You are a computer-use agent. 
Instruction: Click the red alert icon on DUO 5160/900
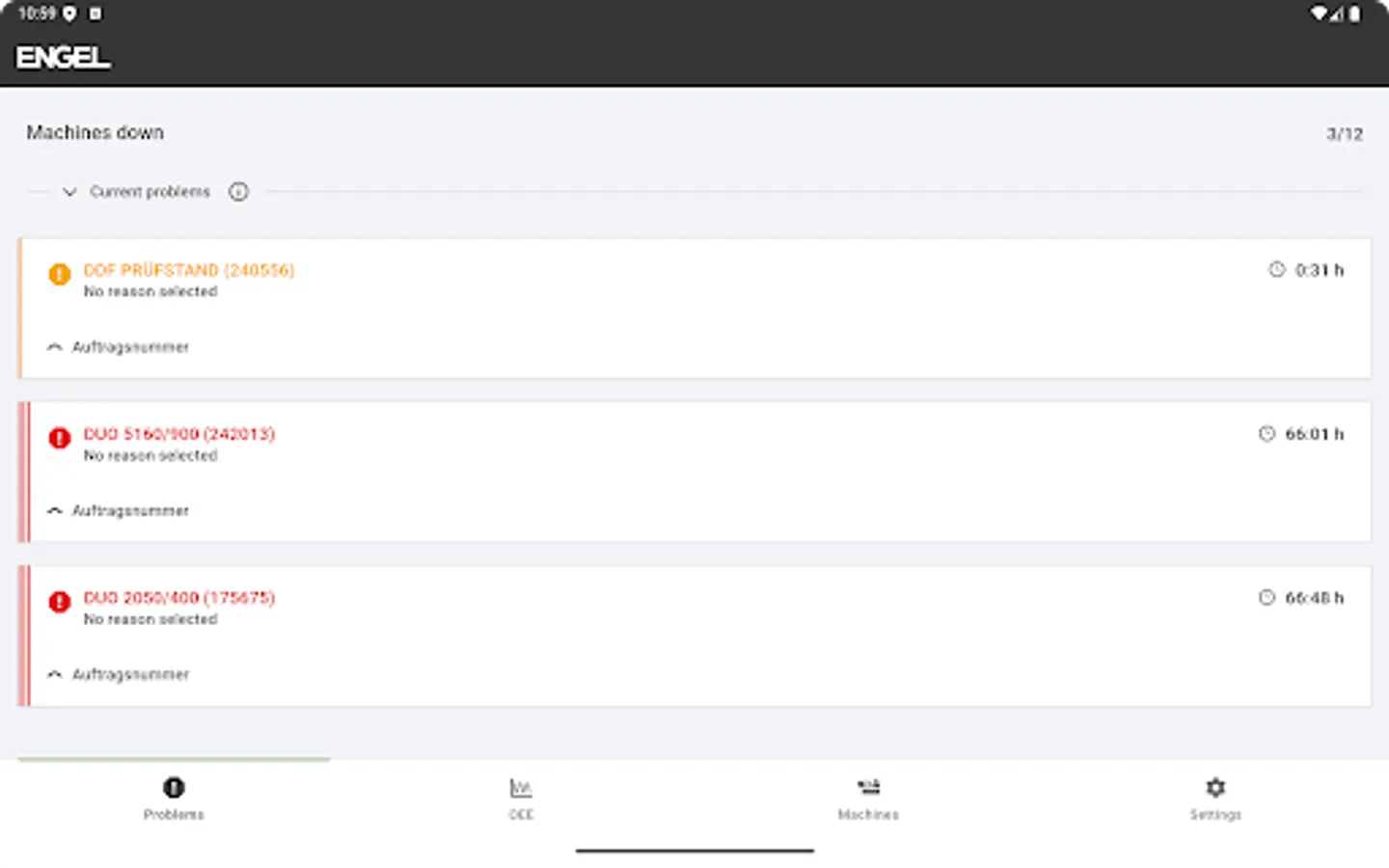tap(59, 438)
